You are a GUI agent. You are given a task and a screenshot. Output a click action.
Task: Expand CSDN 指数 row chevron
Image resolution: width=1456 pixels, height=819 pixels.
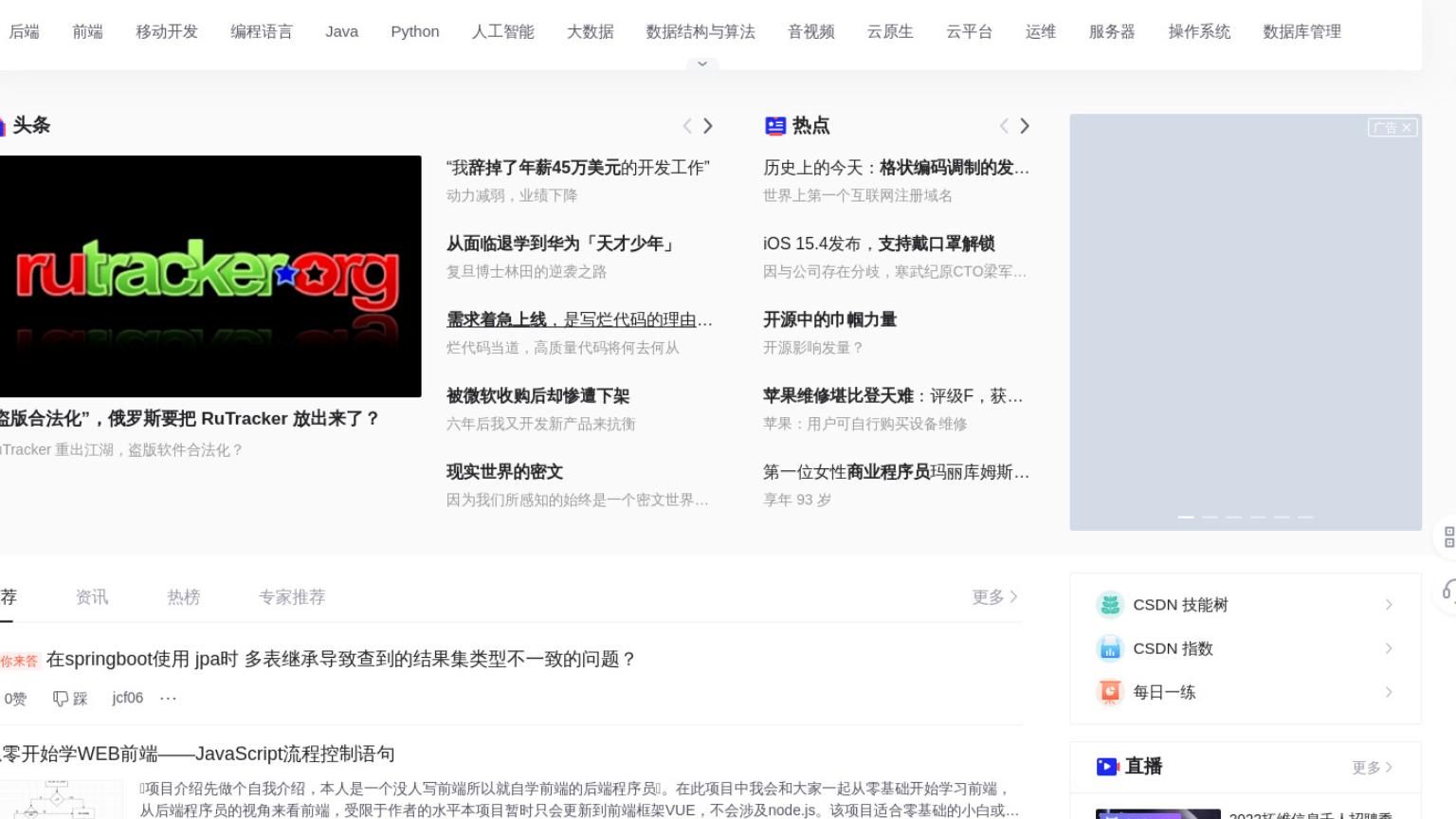pyautogui.click(x=1389, y=648)
